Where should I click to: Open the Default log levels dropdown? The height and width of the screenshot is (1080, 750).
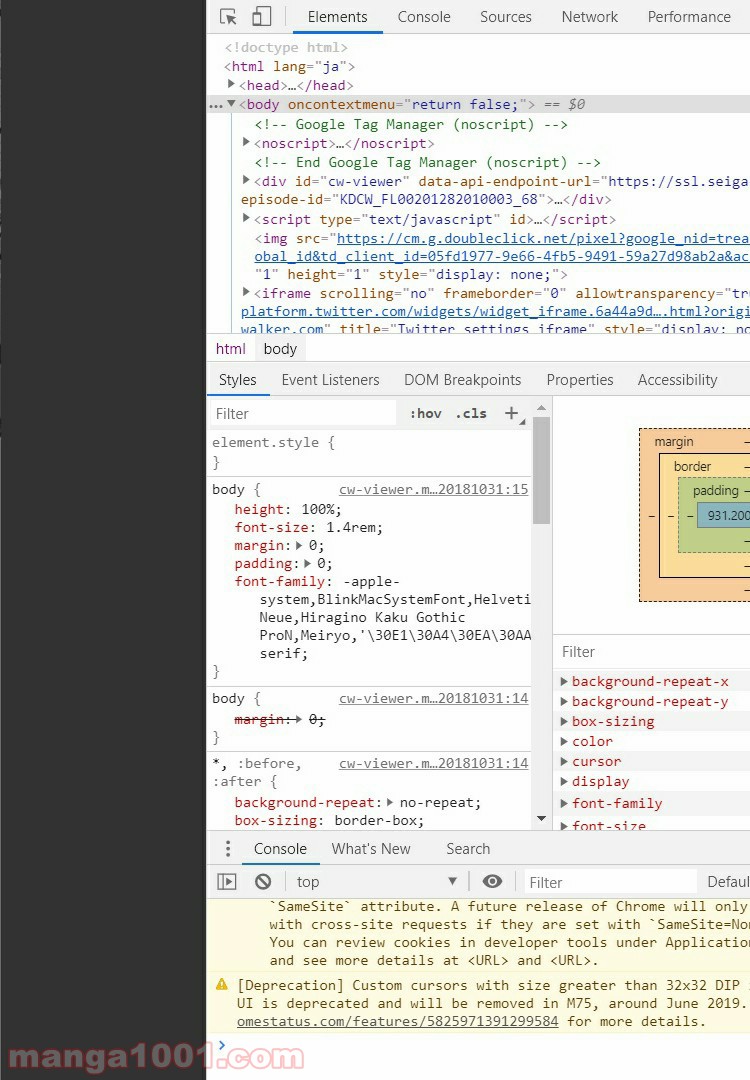(728, 882)
